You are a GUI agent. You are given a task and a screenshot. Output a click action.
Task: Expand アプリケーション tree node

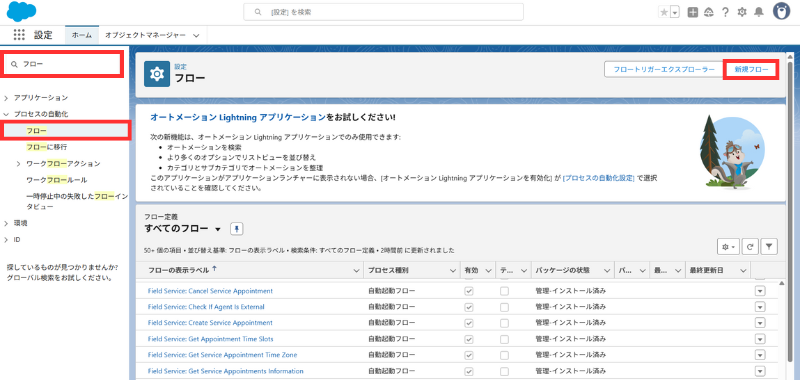click(x=6, y=97)
